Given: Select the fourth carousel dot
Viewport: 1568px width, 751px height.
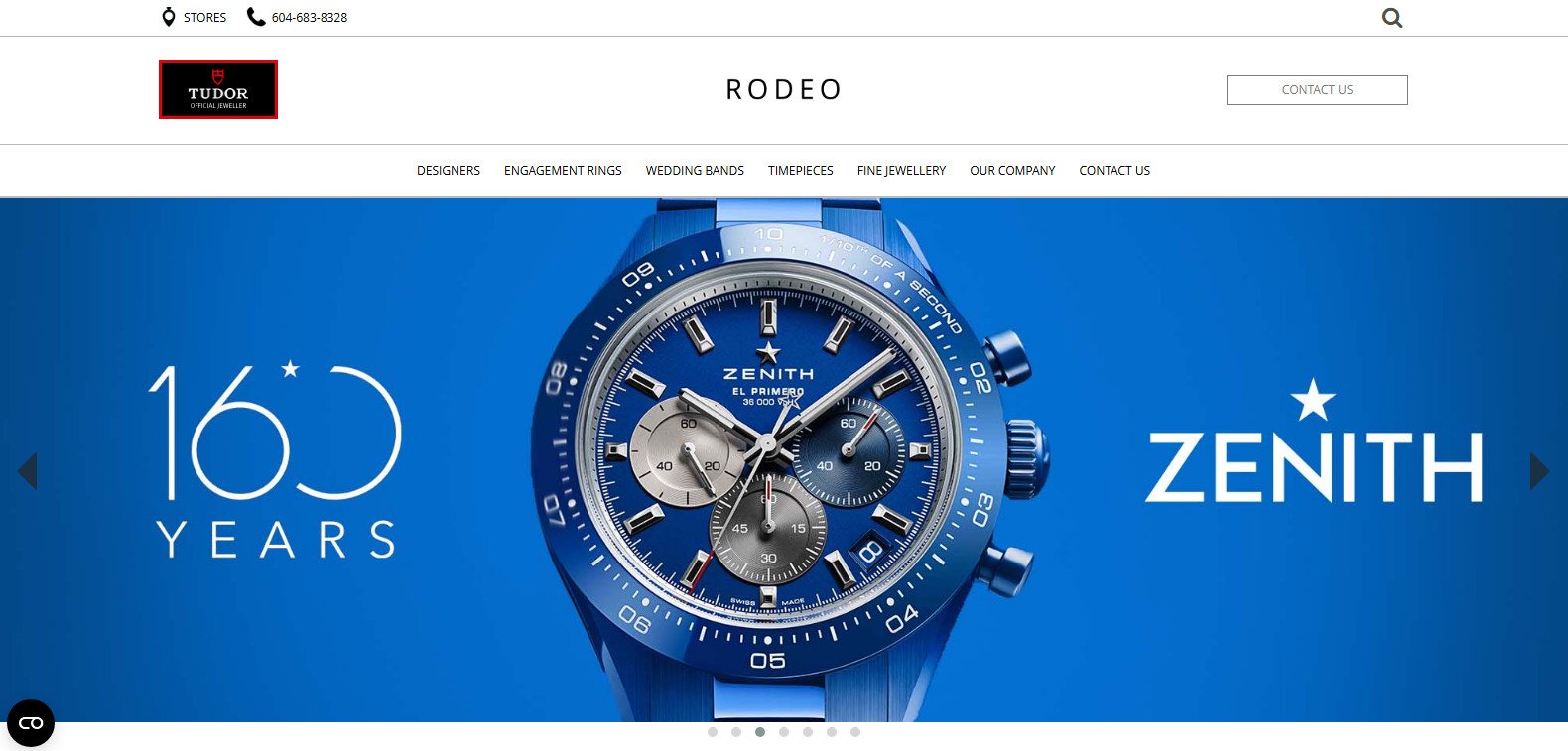Looking at the screenshot, I should pos(784,732).
